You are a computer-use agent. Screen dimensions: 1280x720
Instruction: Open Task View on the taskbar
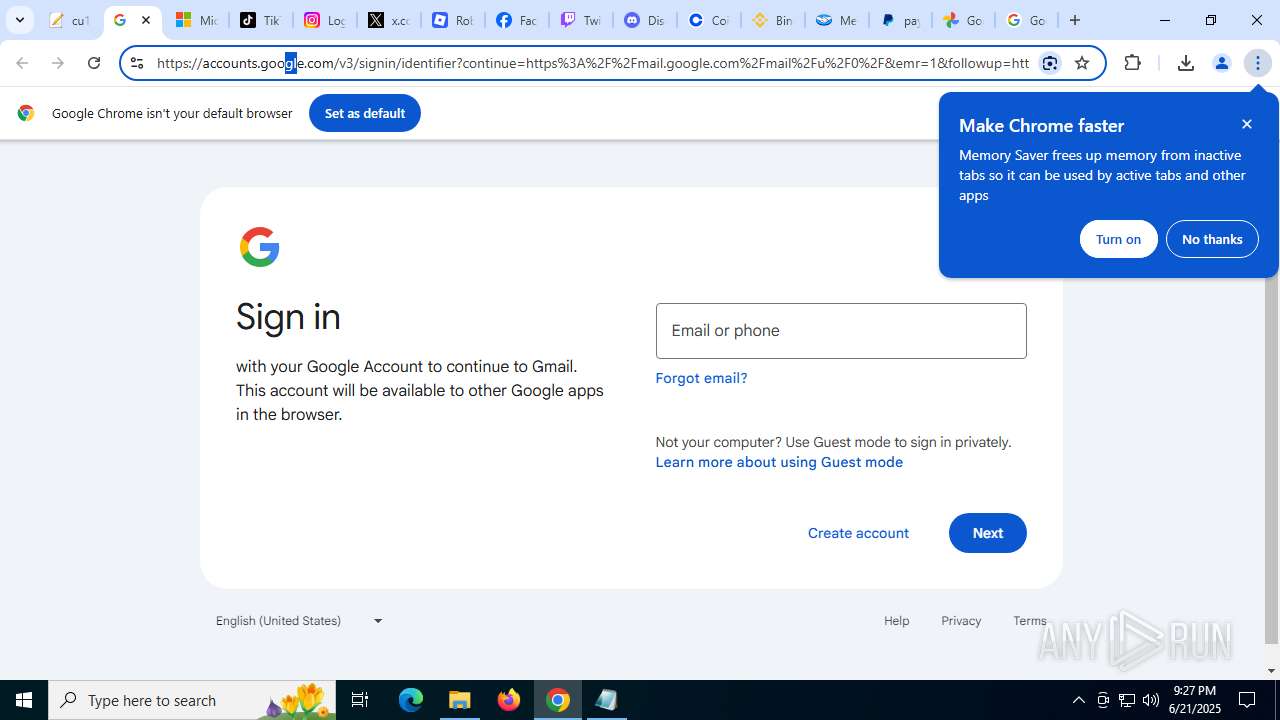click(360, 700)
